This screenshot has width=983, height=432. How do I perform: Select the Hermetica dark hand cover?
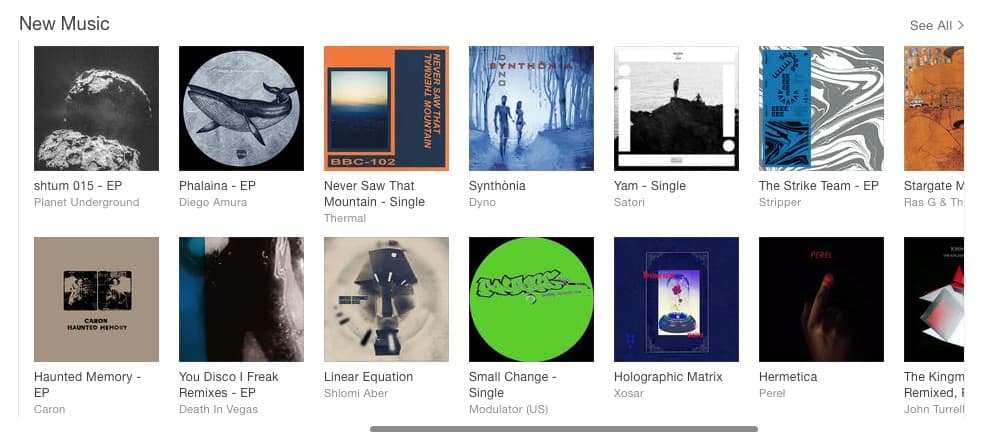tap(821, 299)
